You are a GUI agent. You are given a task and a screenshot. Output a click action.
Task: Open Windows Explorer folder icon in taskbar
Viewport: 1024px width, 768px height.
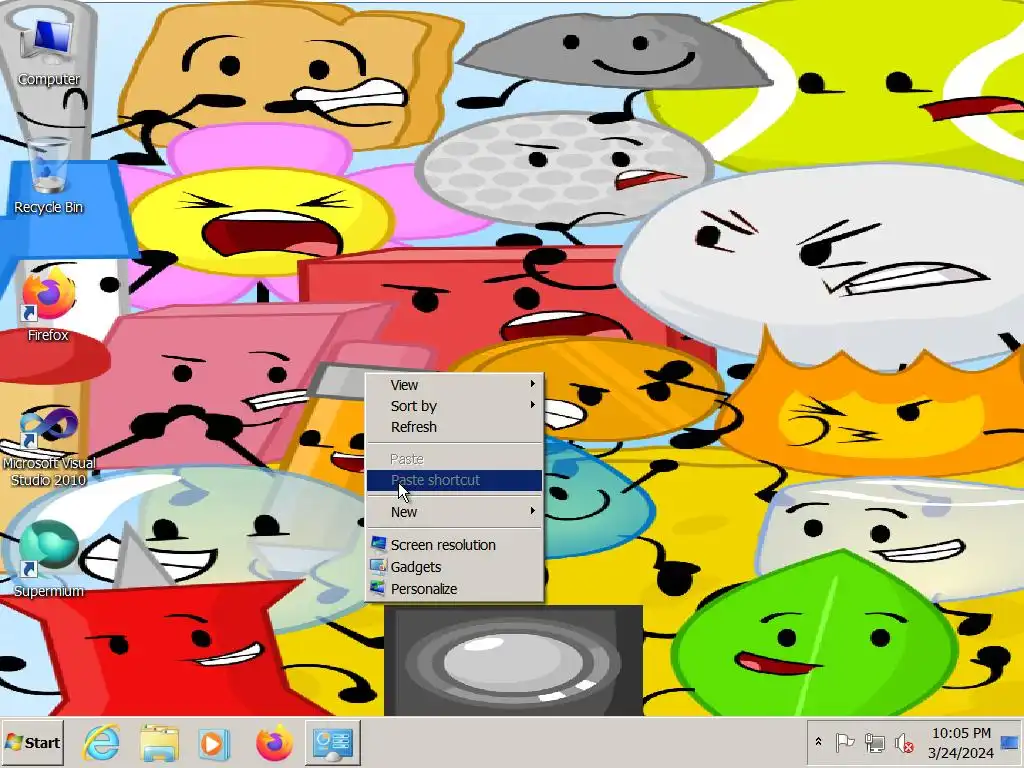pos(159,743)
